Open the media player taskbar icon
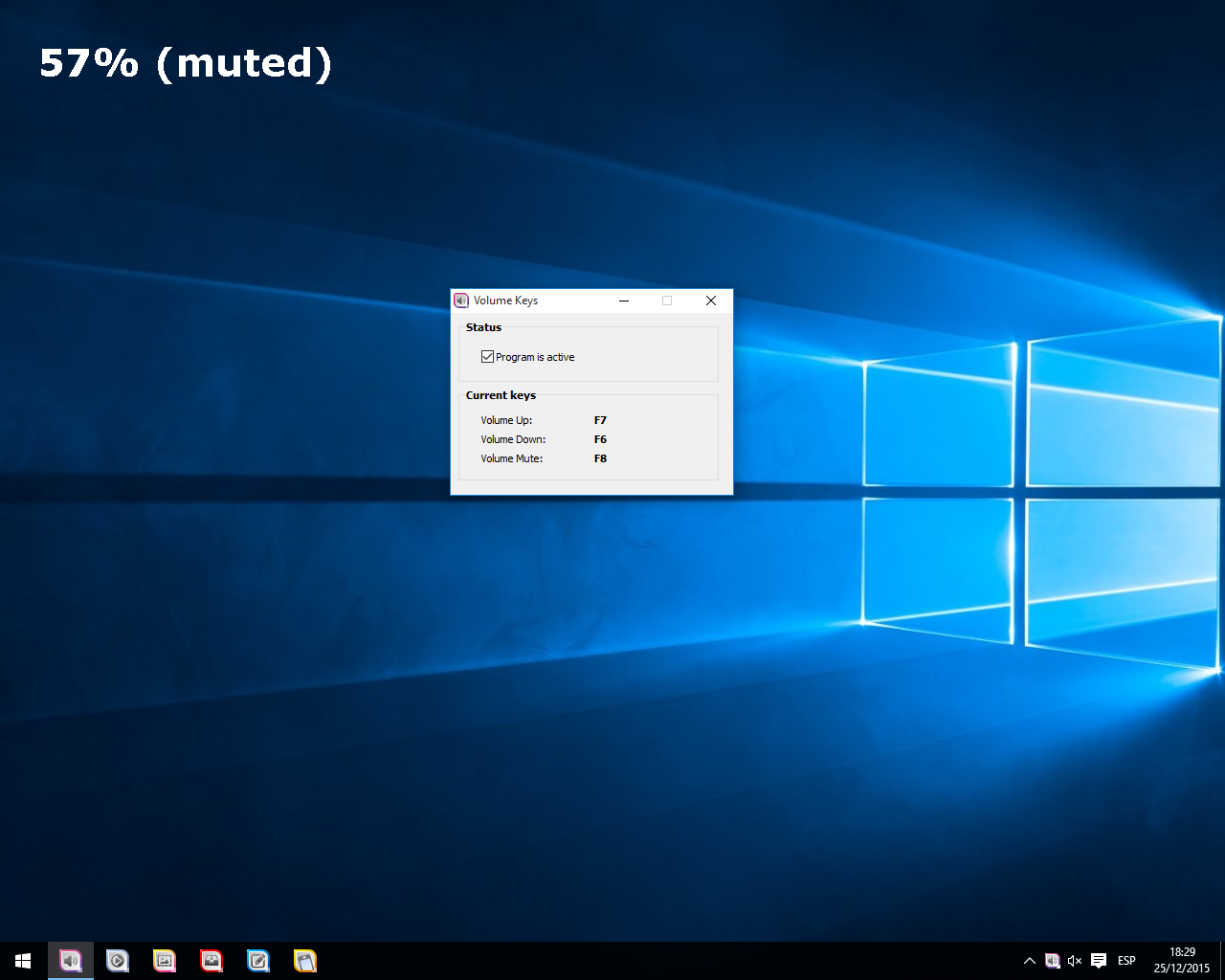 [x=118, y=961]
